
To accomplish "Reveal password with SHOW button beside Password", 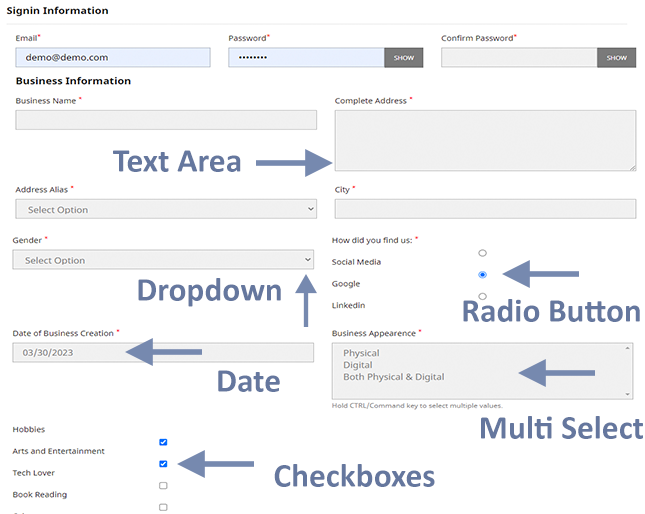I will click(x=403, y=58).
